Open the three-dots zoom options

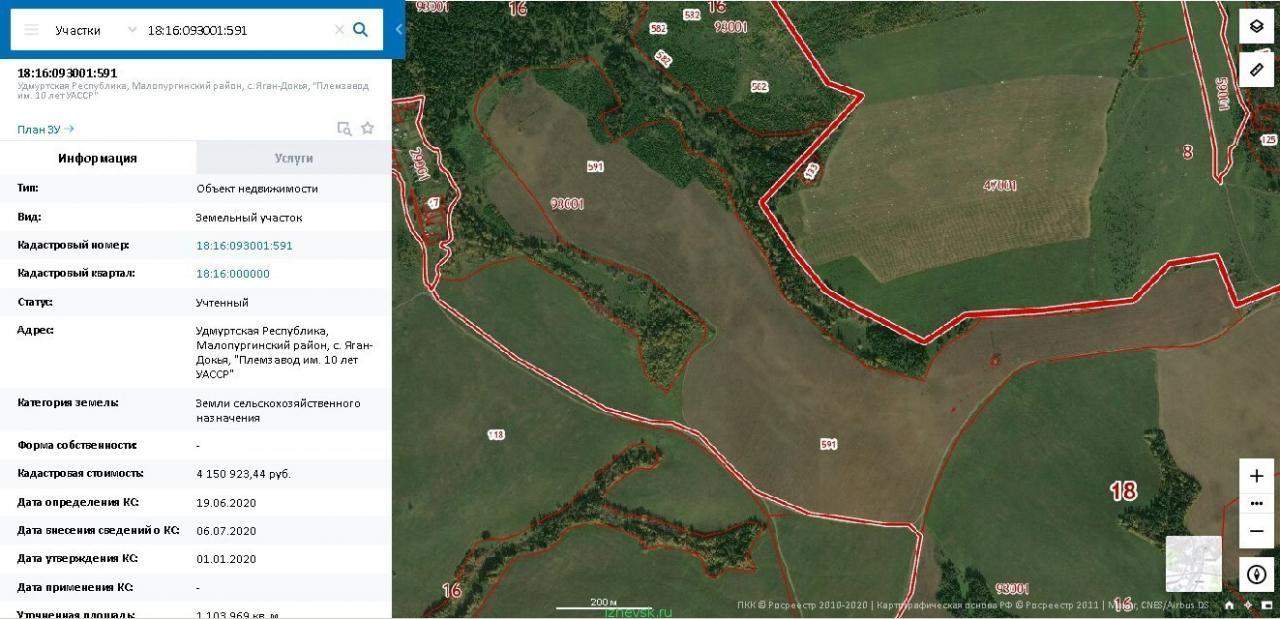click(1257, 503)
